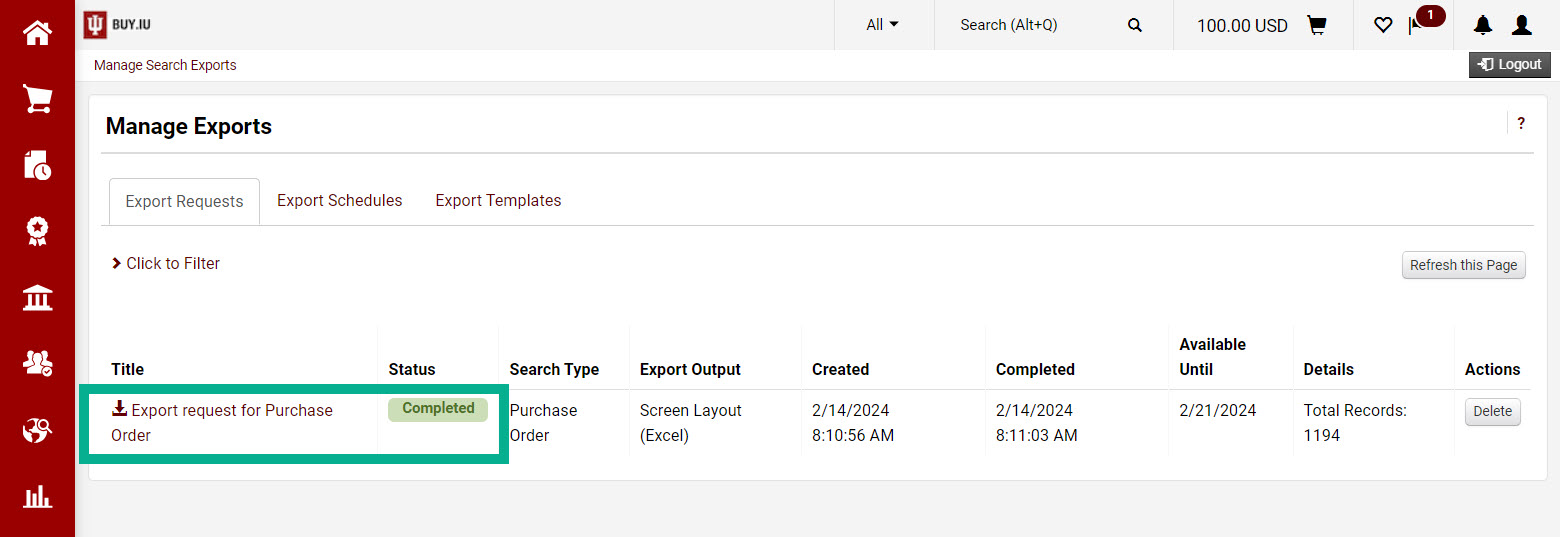Focus the Search (Alt+Q) input field

click(x=1040, y=25)
